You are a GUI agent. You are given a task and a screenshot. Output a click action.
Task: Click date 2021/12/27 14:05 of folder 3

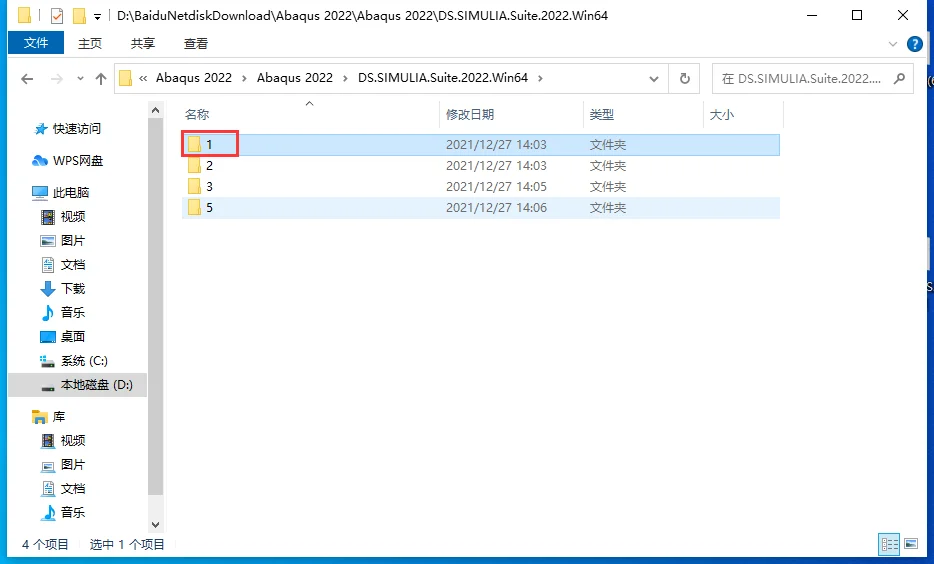coord(496,186)
